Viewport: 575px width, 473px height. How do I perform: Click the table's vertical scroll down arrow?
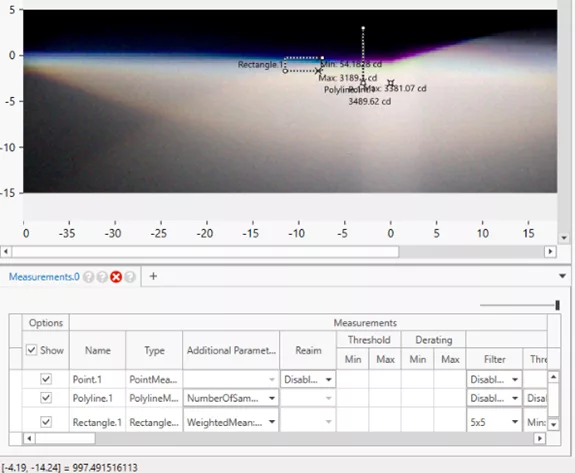pos(553,425)
